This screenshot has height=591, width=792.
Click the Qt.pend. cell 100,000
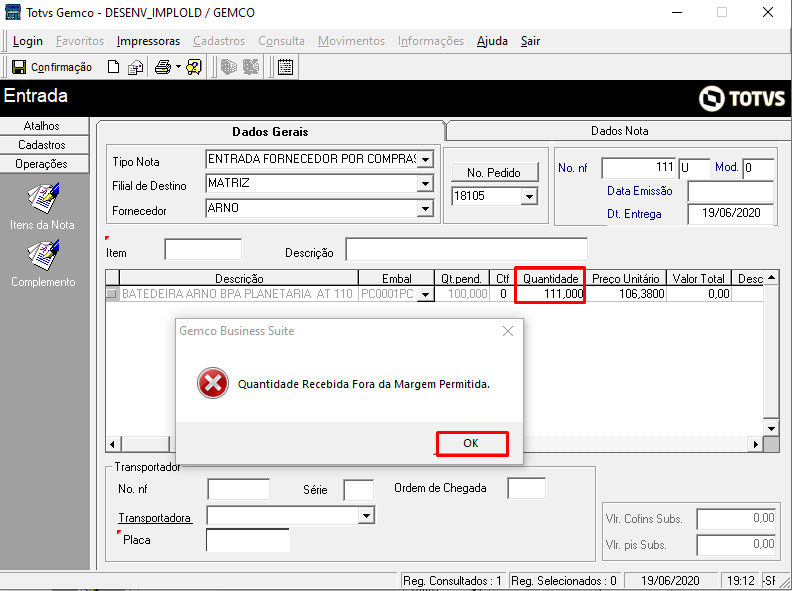coord(461,293)
